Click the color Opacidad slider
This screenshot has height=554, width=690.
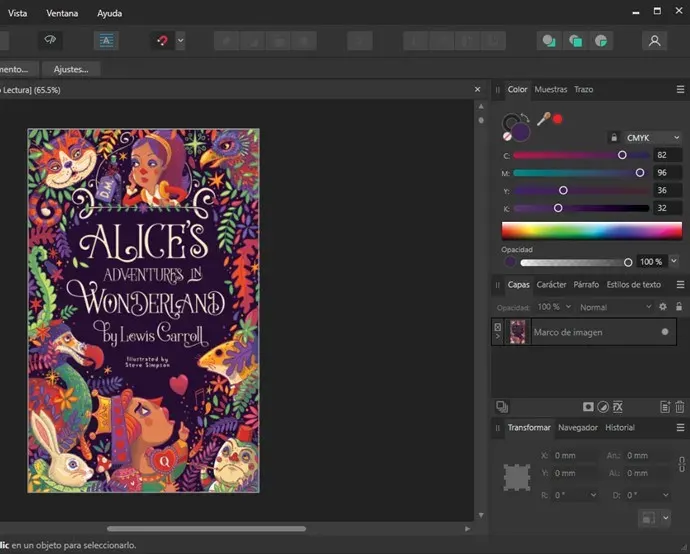tap(576, 262)
